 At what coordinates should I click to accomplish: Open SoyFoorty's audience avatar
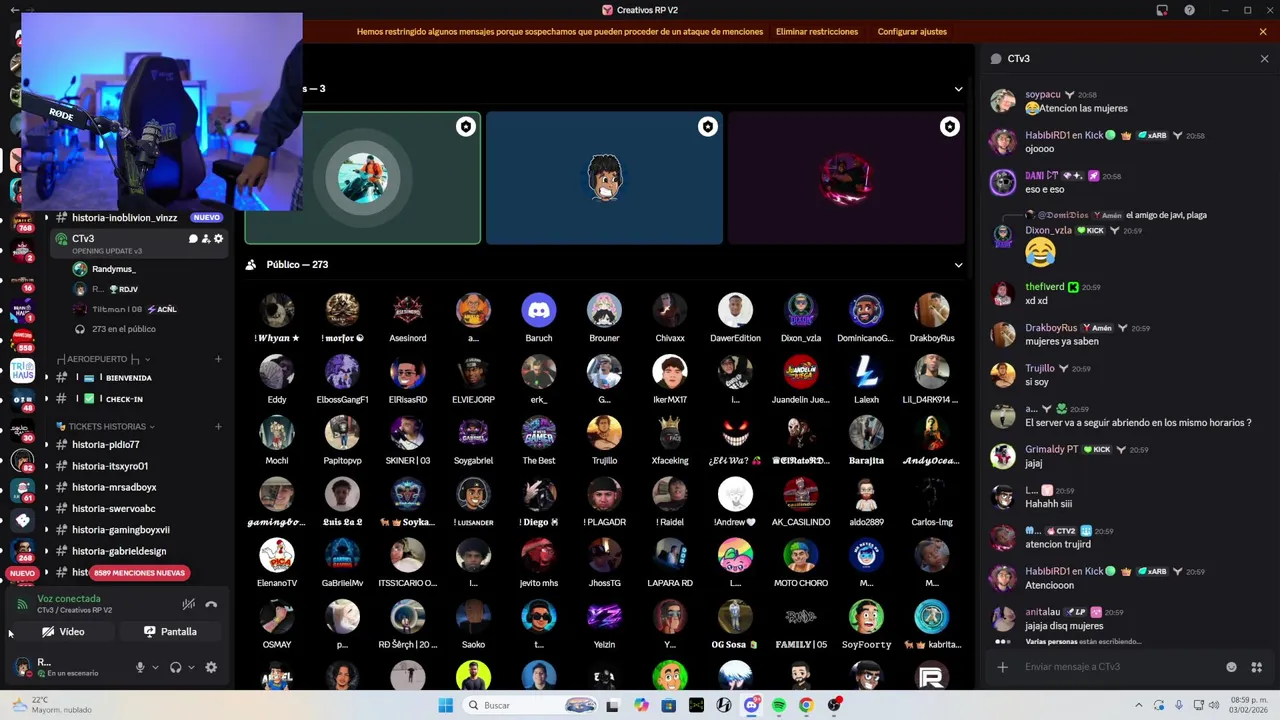[866, 617]
